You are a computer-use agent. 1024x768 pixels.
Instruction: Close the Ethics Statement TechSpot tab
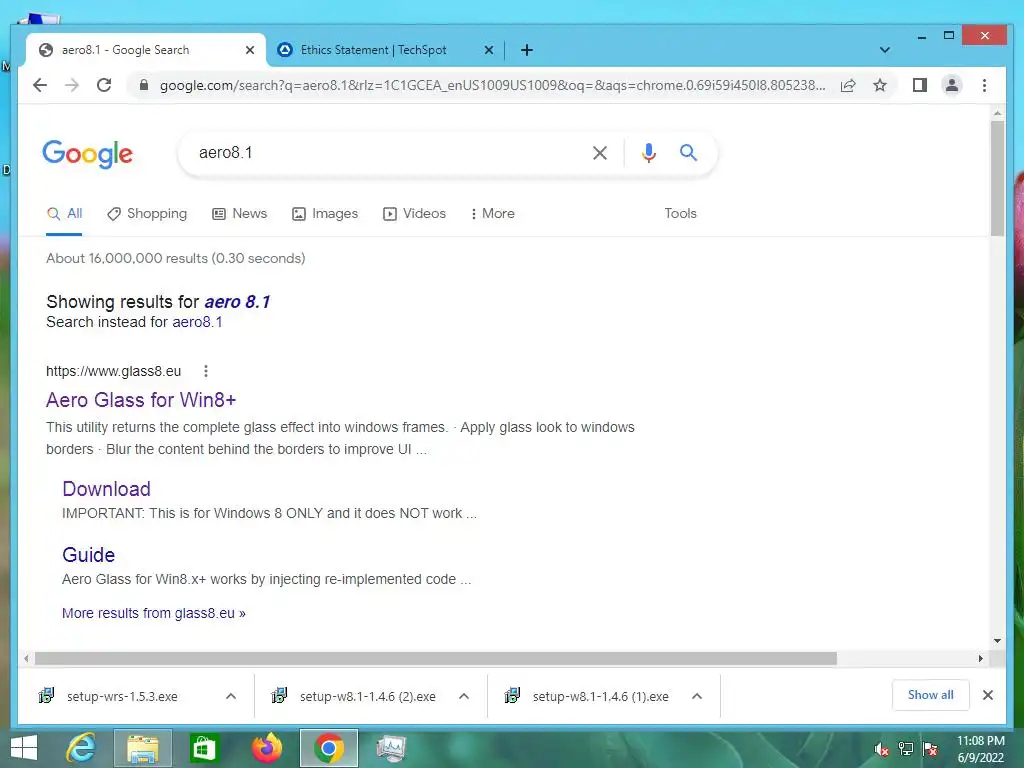pos(488,50)
